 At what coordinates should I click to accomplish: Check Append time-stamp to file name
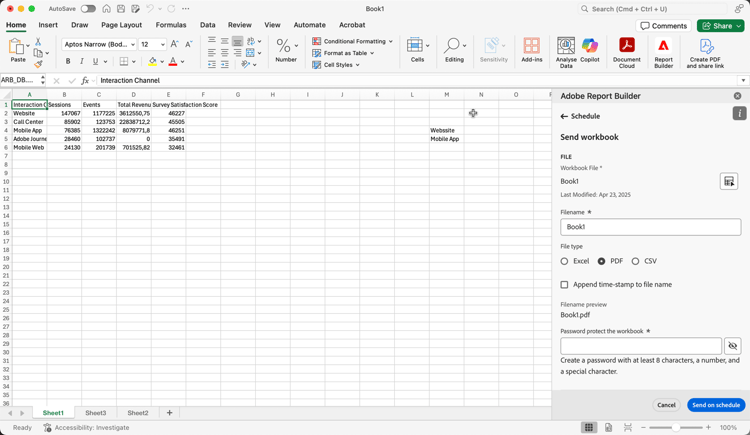564,285
